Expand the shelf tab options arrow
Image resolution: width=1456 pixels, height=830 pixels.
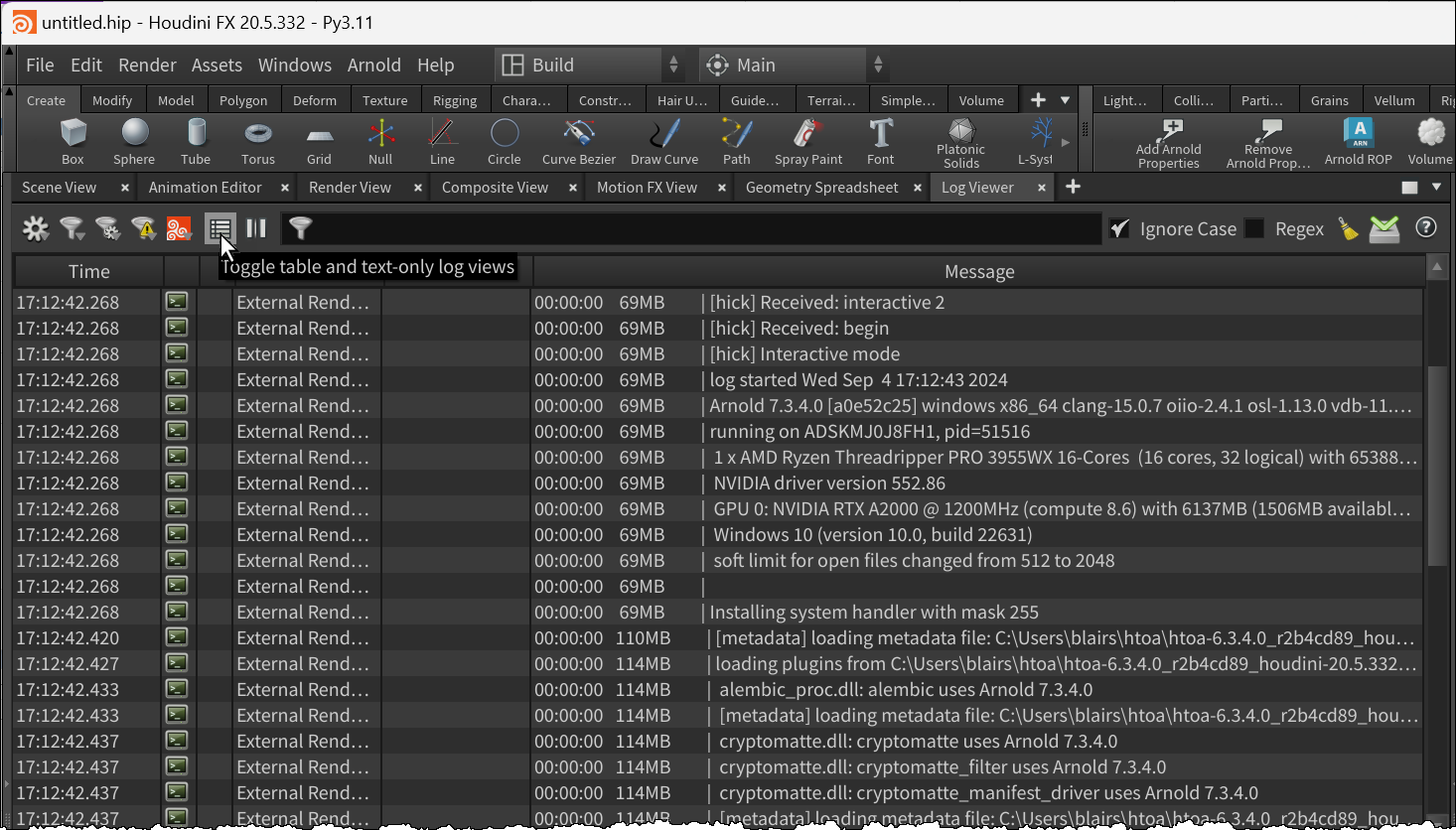[x=1065, y=100]
